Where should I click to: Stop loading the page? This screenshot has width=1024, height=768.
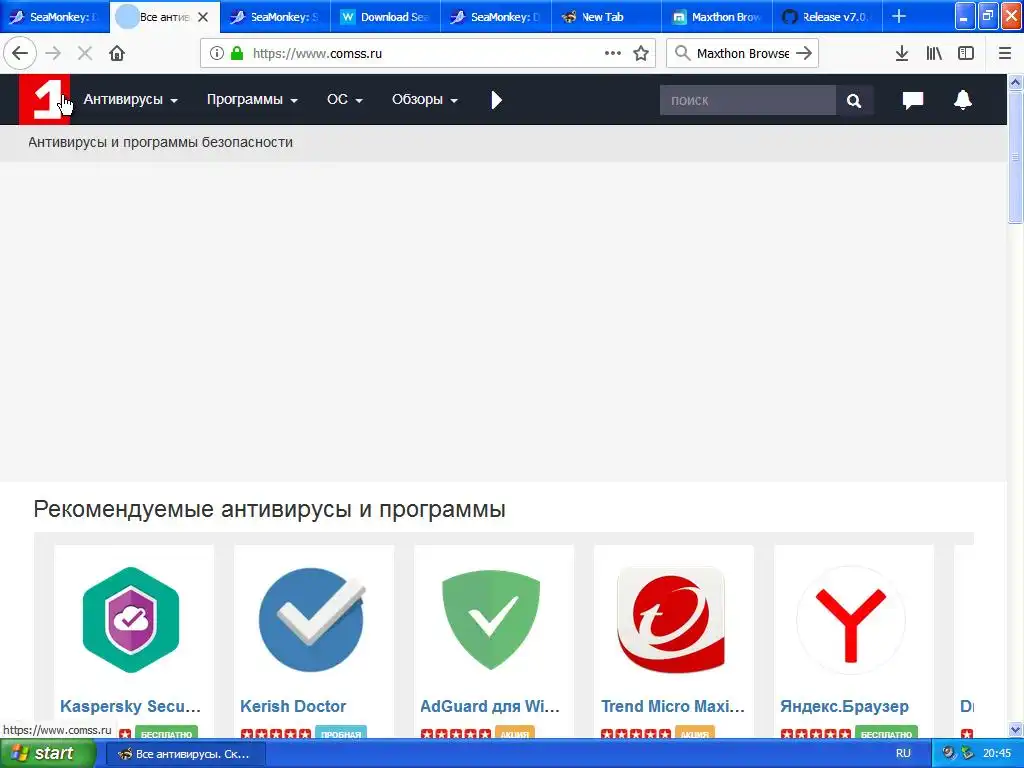[x=85, y=54]
